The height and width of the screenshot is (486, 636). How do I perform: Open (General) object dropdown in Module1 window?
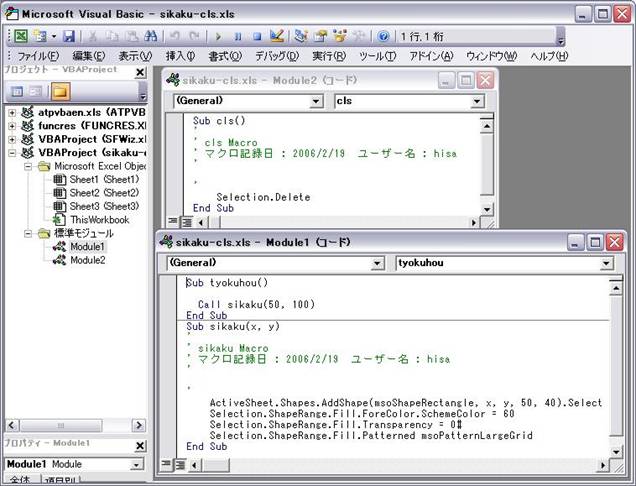[x=377, y=263]
